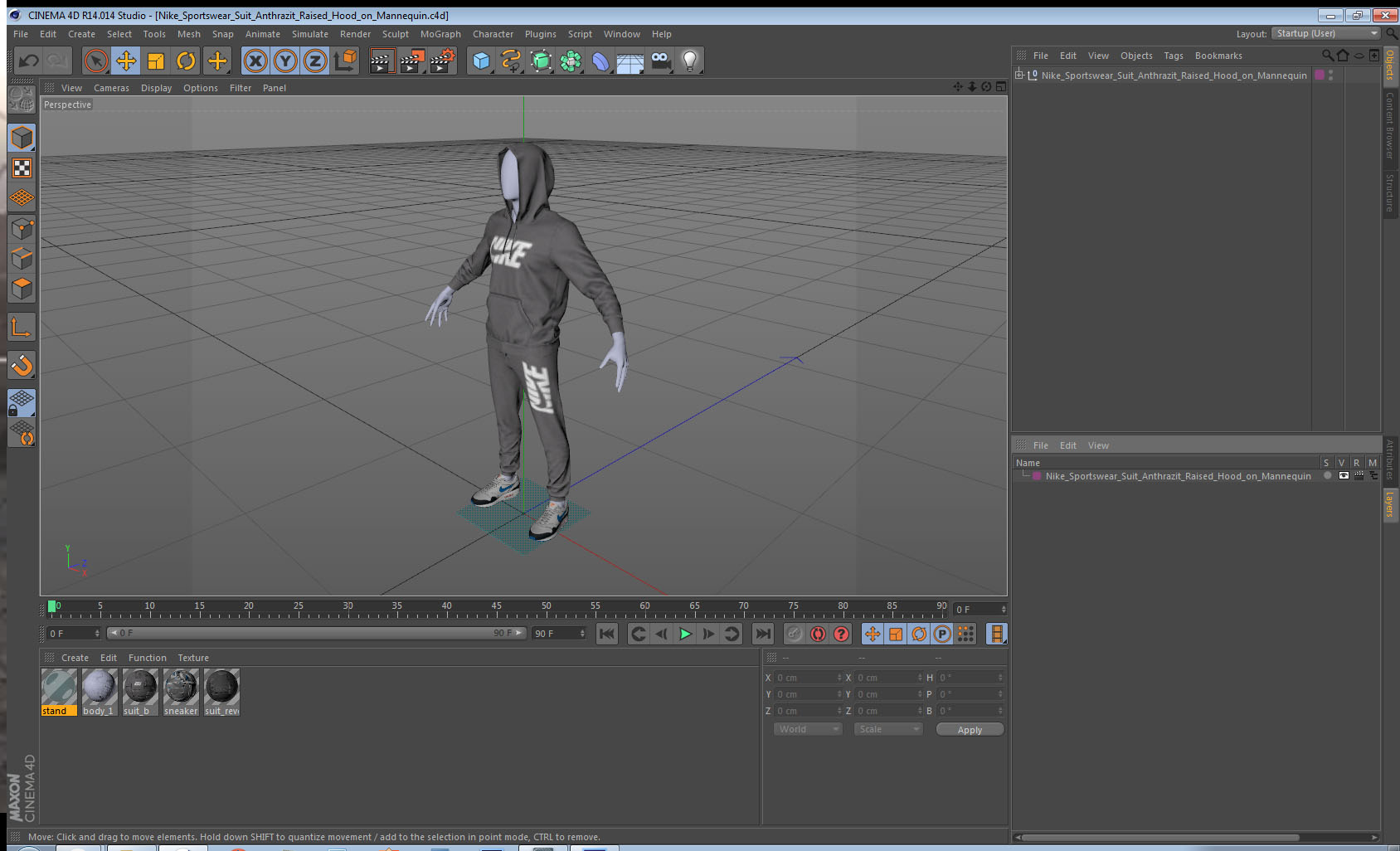Image resolution: width=1400 pixels, height=851 pixels.
Task: Activate Texture mode checkerboard icon
Action: point(22,168)
